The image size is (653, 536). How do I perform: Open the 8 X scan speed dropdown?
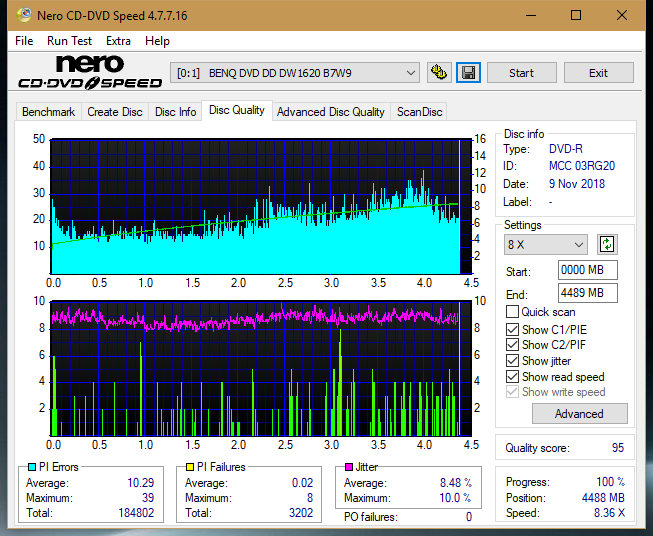546,244
